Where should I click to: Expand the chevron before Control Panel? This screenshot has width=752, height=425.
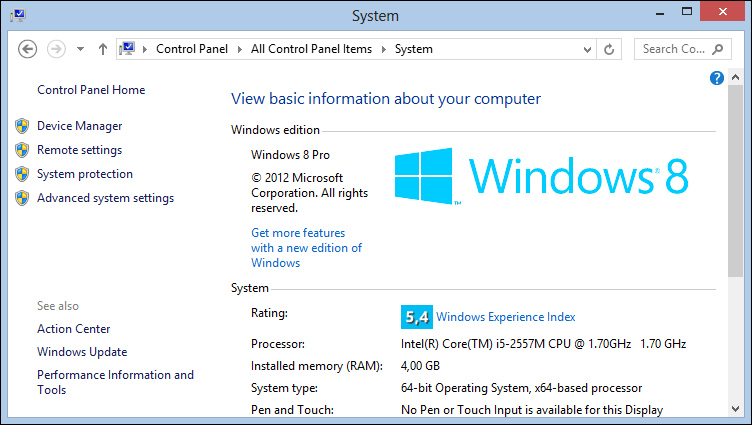point(145,49)
